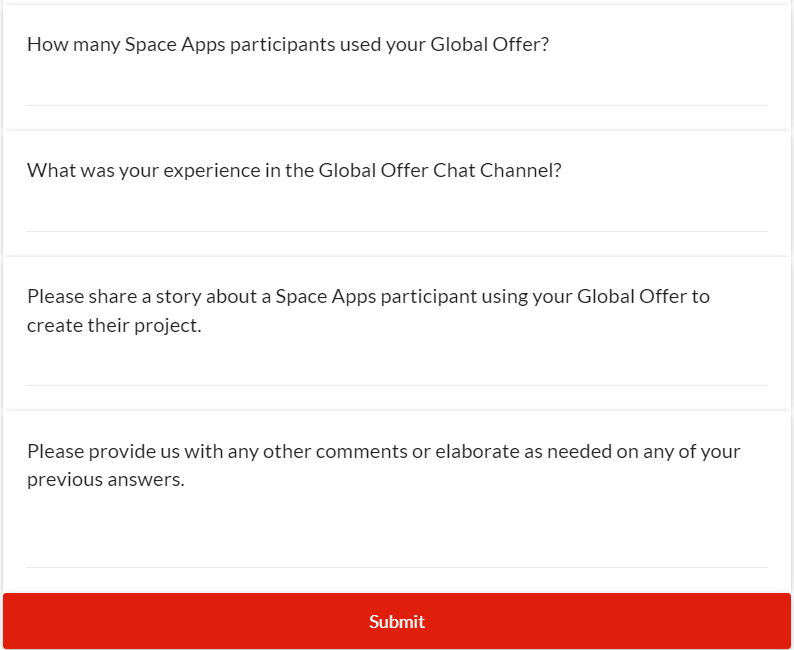Click the other comments answer field

tap(397, 540)
